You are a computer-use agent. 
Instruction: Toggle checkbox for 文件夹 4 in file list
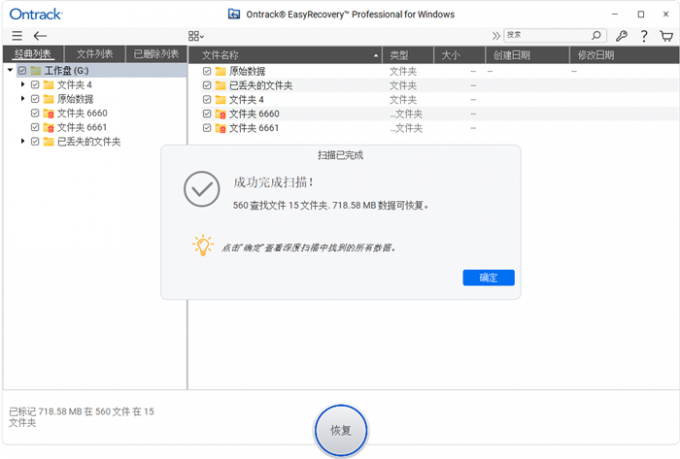[207, 100]
